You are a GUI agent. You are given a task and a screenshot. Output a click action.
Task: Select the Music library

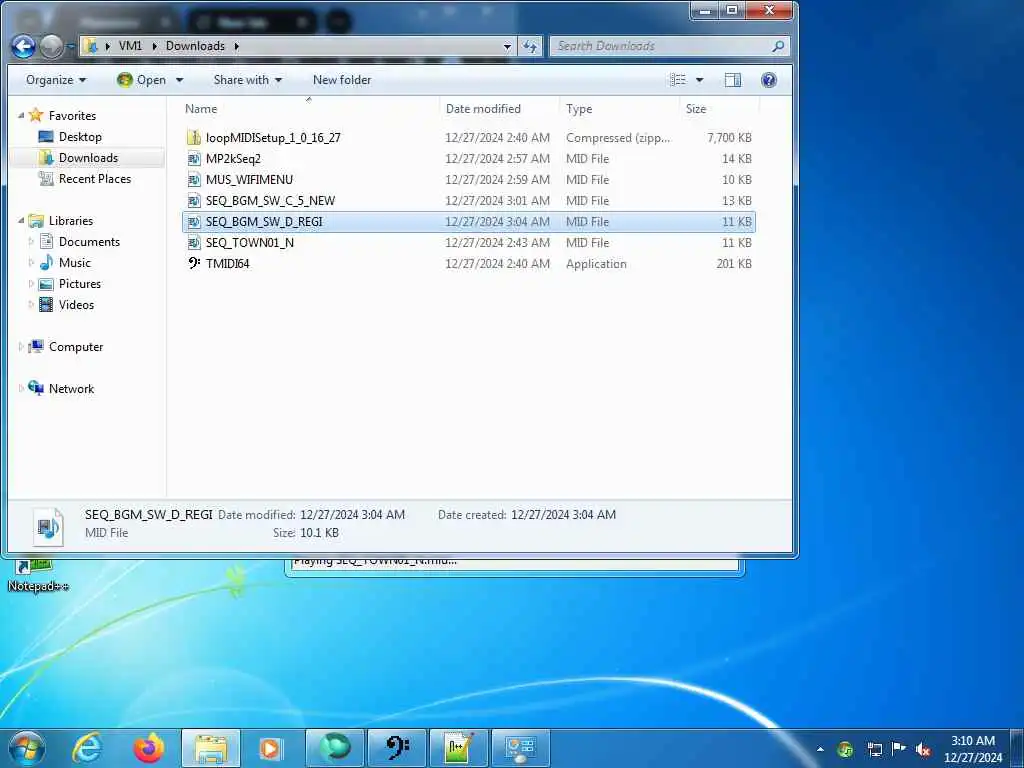point(74,263)
